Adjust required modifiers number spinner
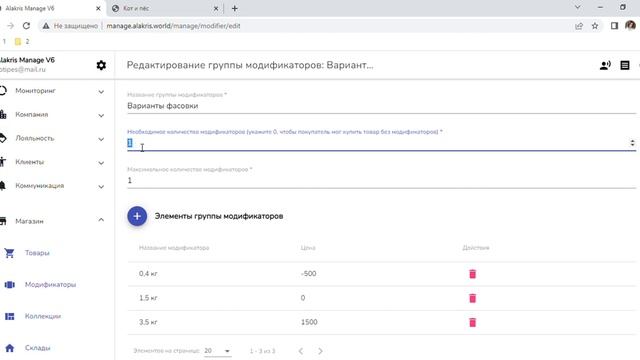640x360 pixels. (632, 143)
